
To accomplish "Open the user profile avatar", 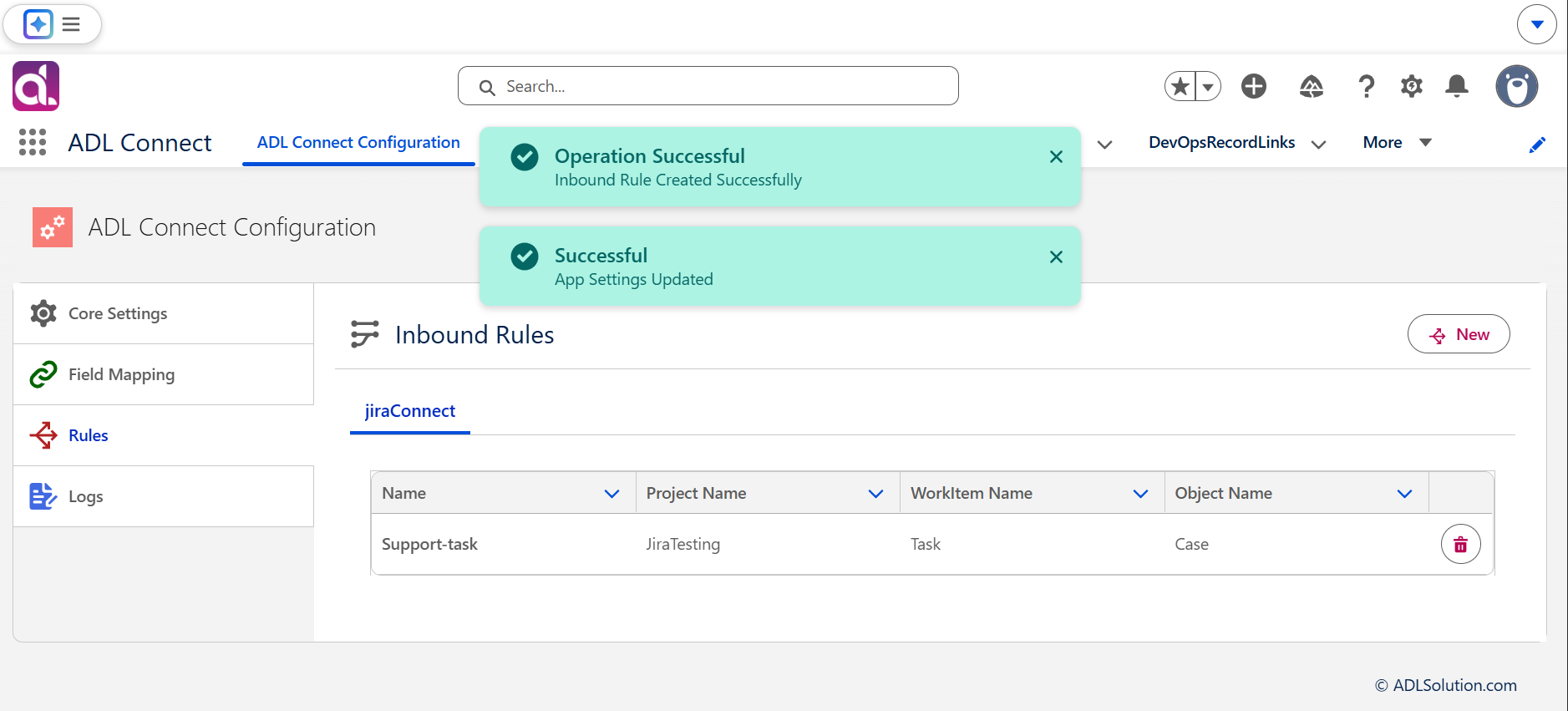I will click(x=1516, y=86).
